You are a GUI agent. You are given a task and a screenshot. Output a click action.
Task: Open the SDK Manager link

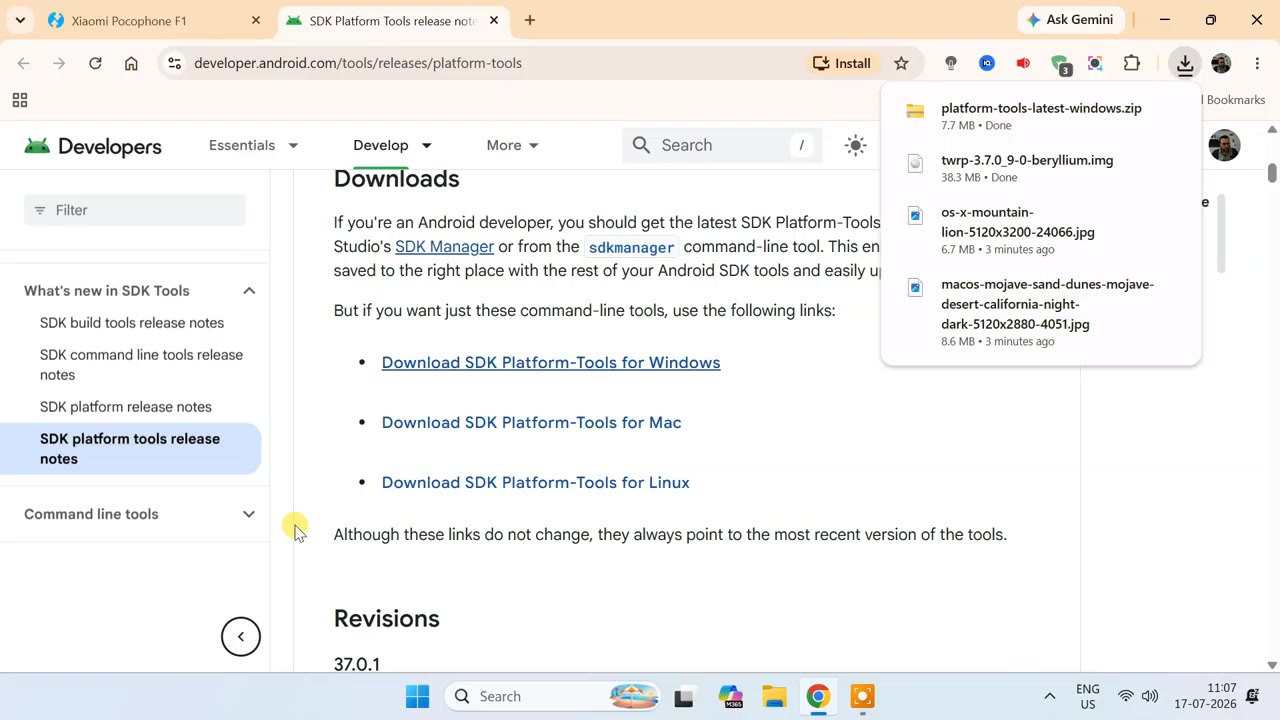tap(444, 247)
